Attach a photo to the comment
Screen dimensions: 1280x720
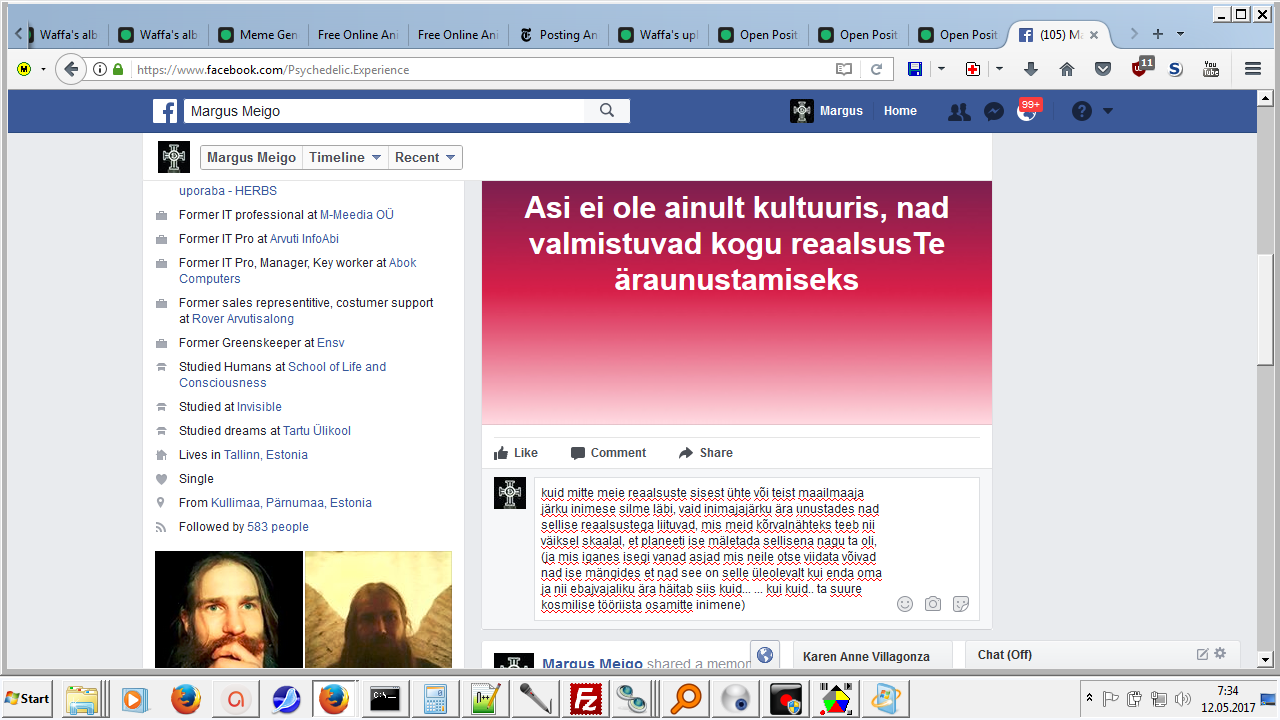pos(933,604)
